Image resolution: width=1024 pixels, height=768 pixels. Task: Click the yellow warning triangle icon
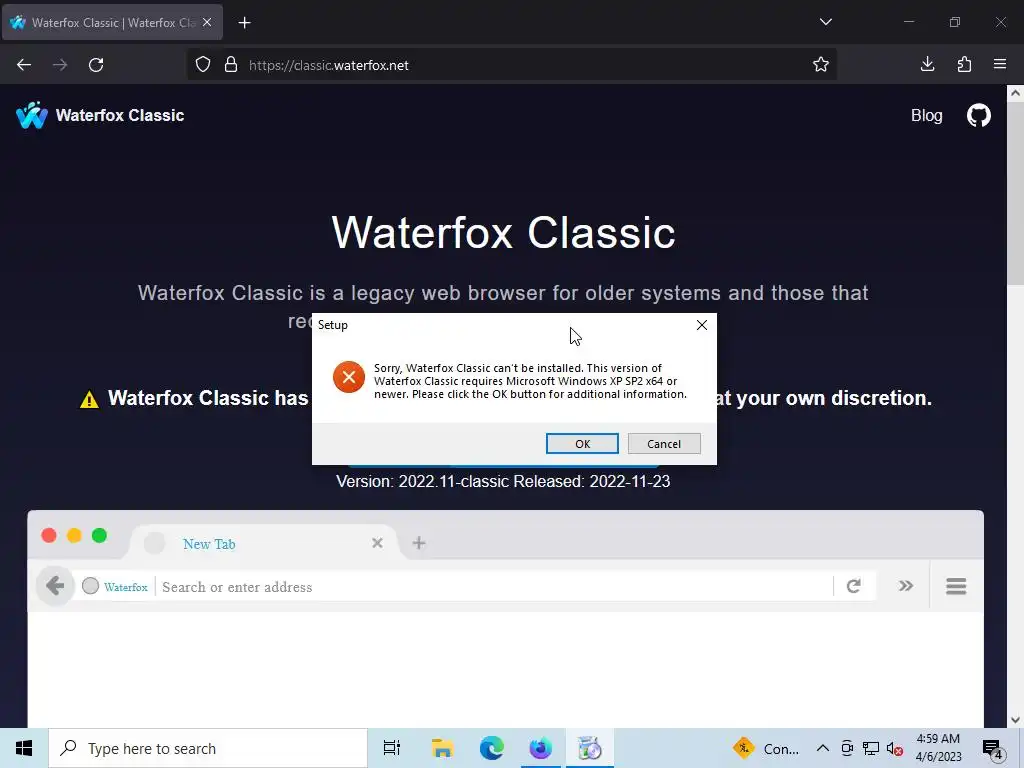(89, 399)
